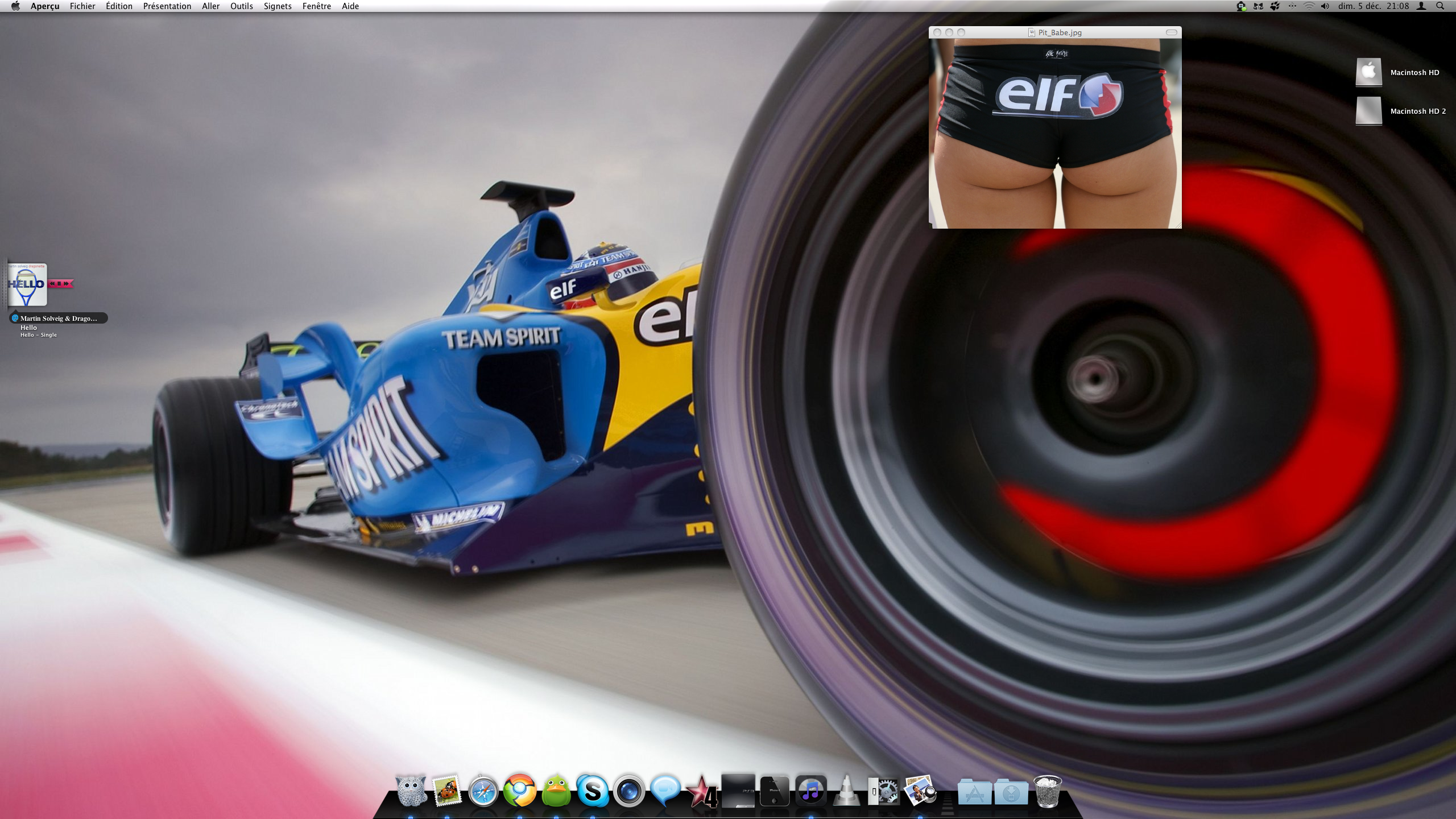The height and width of the screenshot is (819, 1456).
Task: Open VLC traffic cone icon in Dock
Action: [847, 791]
